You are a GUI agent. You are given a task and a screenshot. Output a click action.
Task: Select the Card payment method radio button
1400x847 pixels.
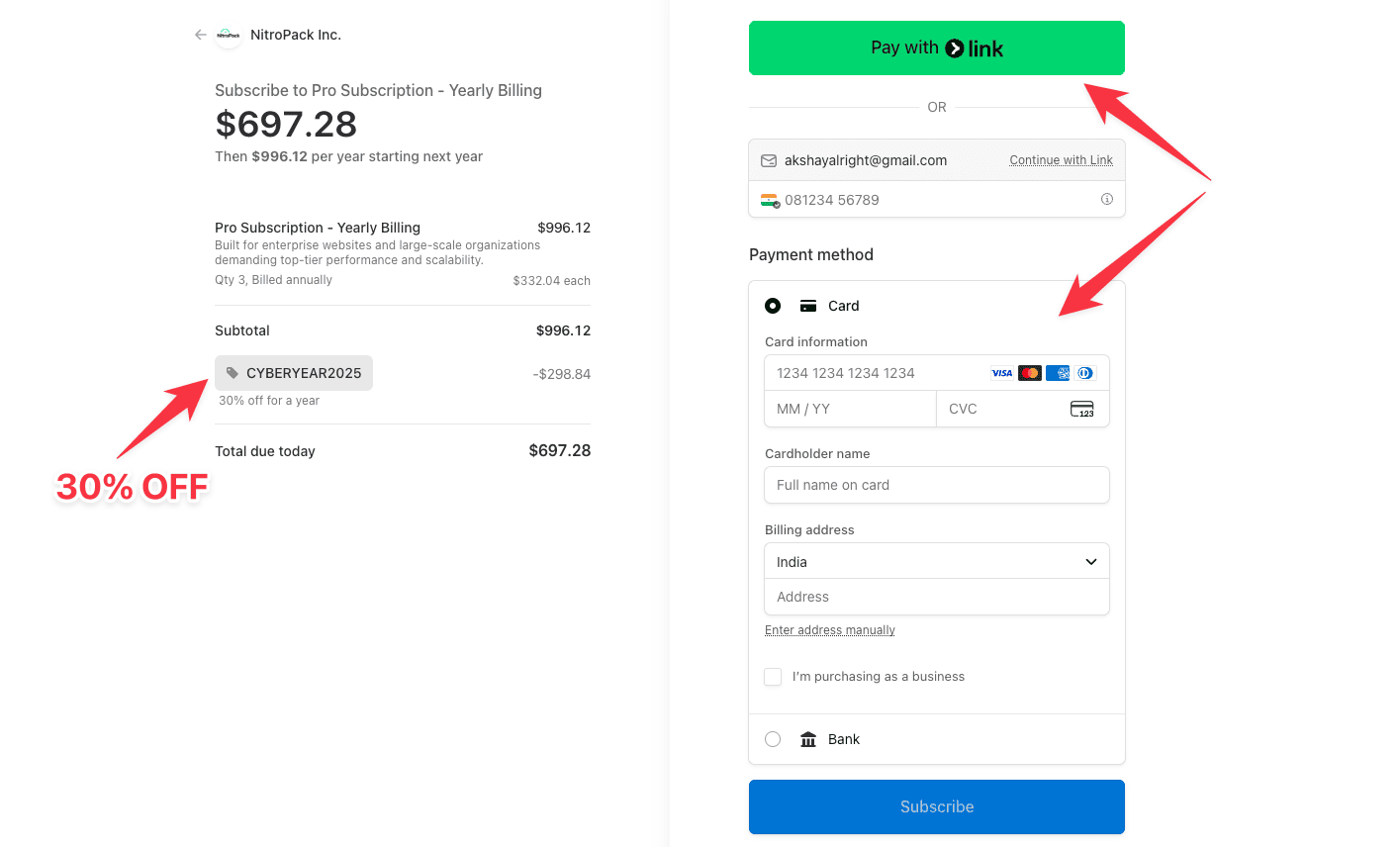coord(773,306)
